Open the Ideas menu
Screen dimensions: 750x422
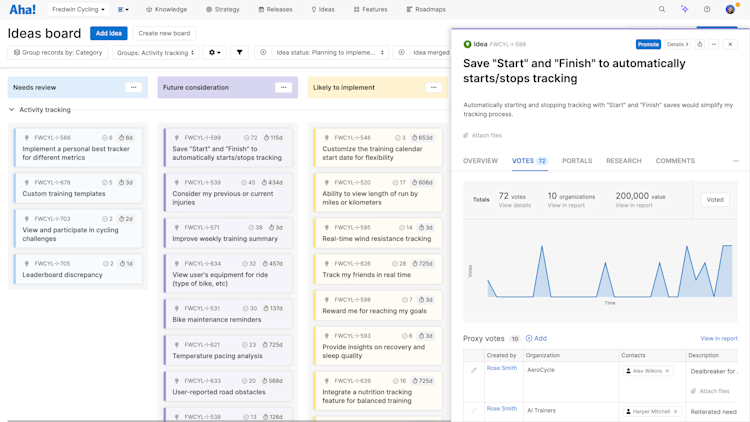tap(323, 9)
